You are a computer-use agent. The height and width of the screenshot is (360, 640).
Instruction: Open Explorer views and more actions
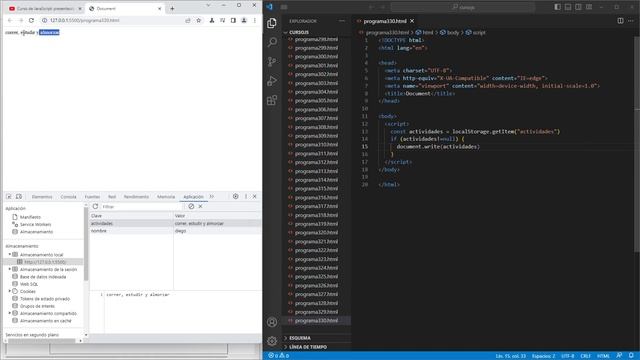tap(342, 21)
